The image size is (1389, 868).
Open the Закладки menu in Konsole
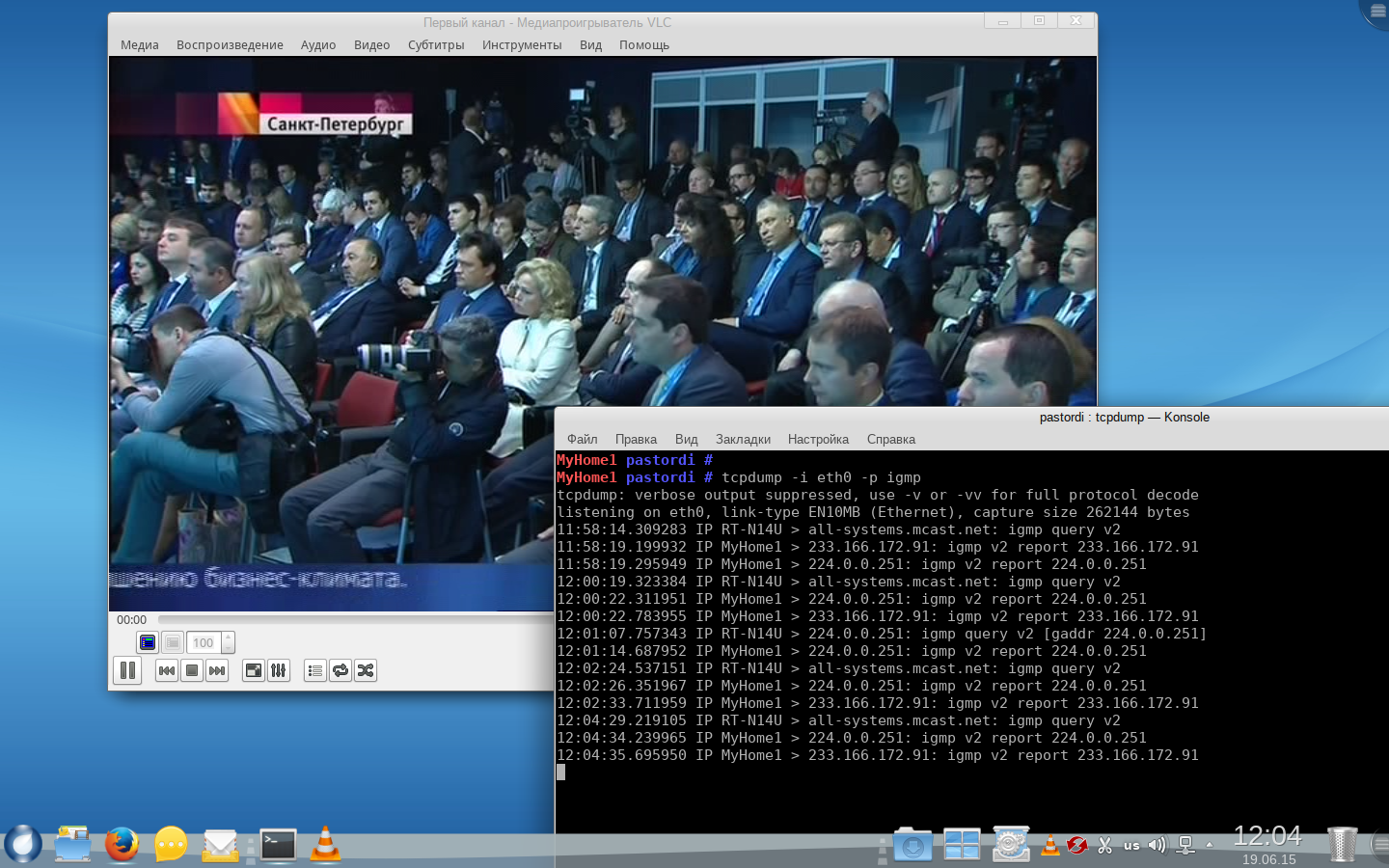point(744,440)
